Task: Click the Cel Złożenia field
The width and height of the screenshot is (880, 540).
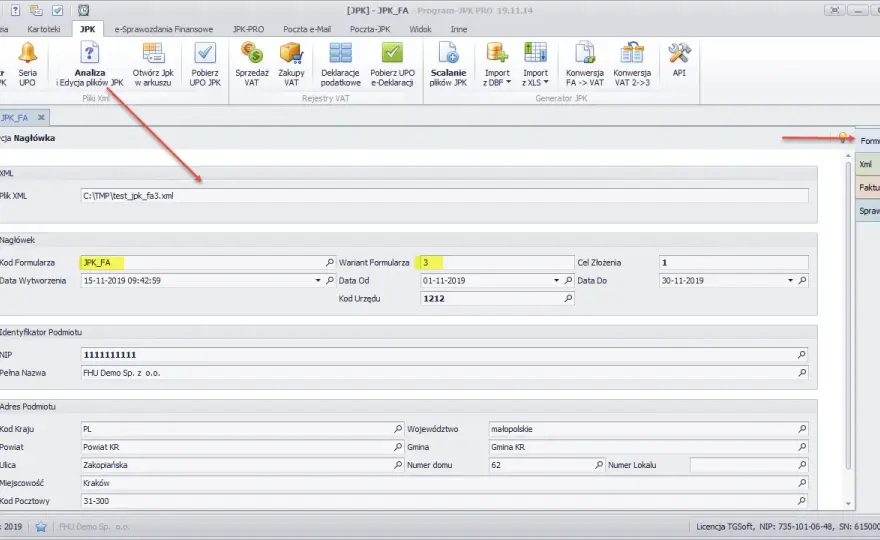Action: [x=734, y=262]
